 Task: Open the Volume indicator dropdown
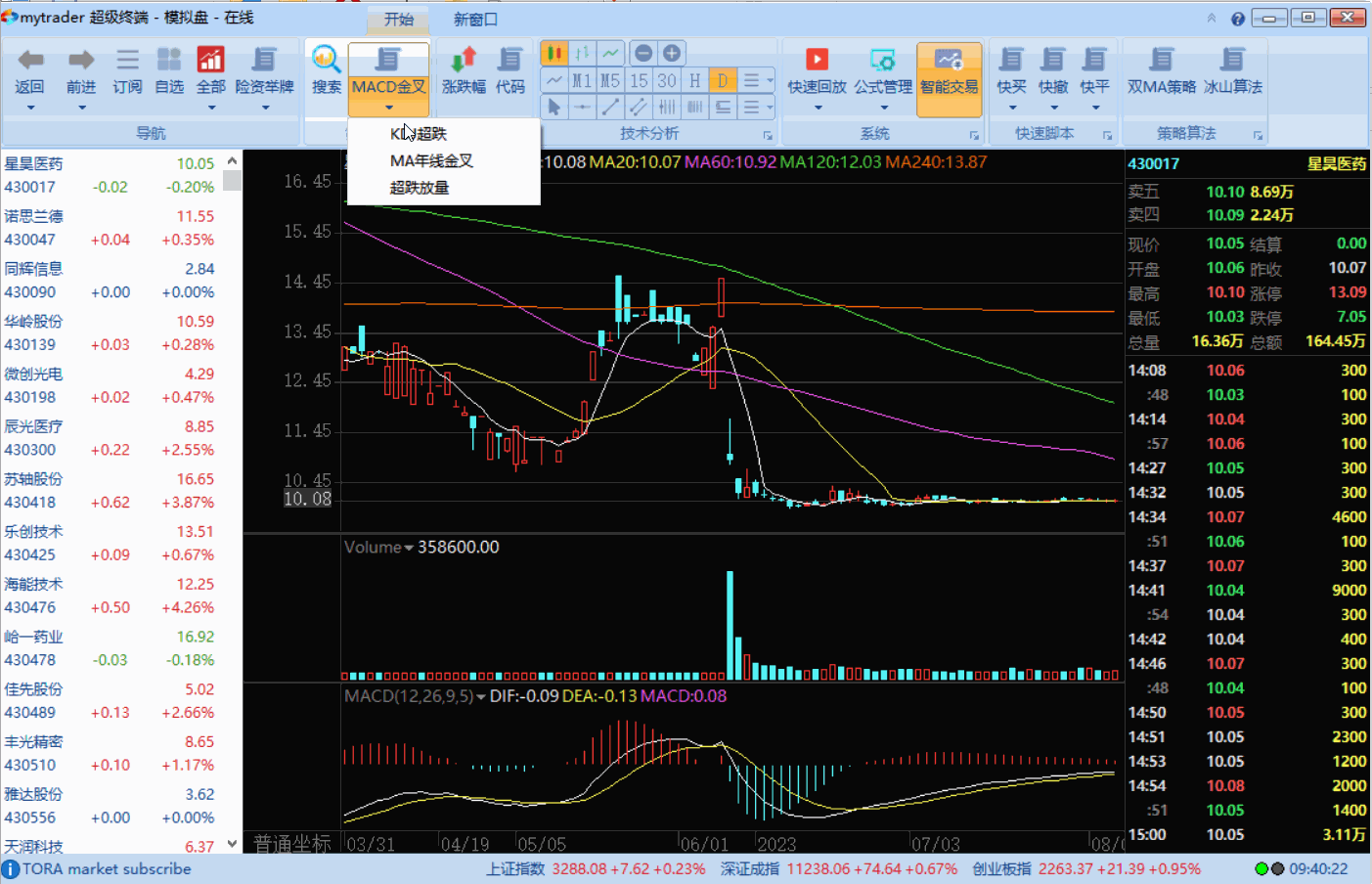coord(409,548)
